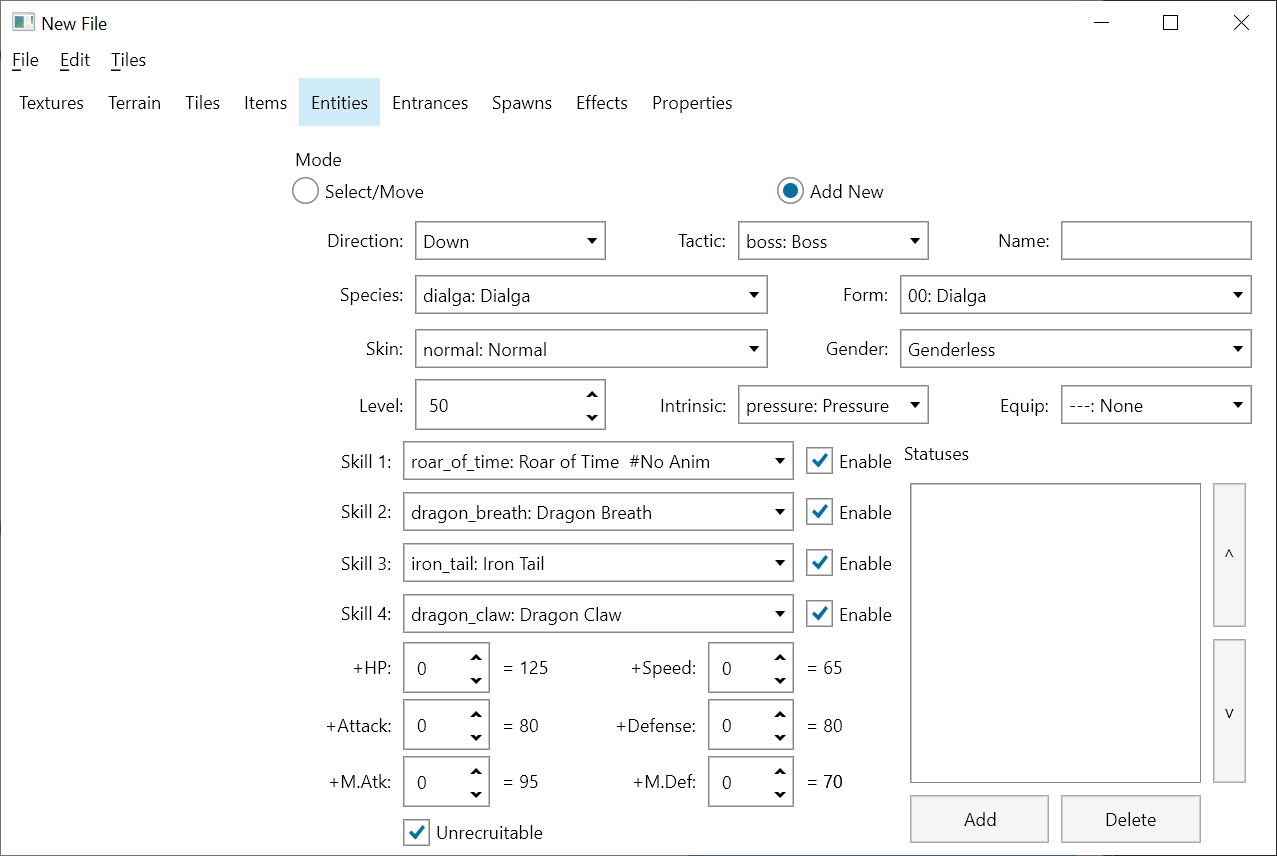Open the Spawns tab

522,103
